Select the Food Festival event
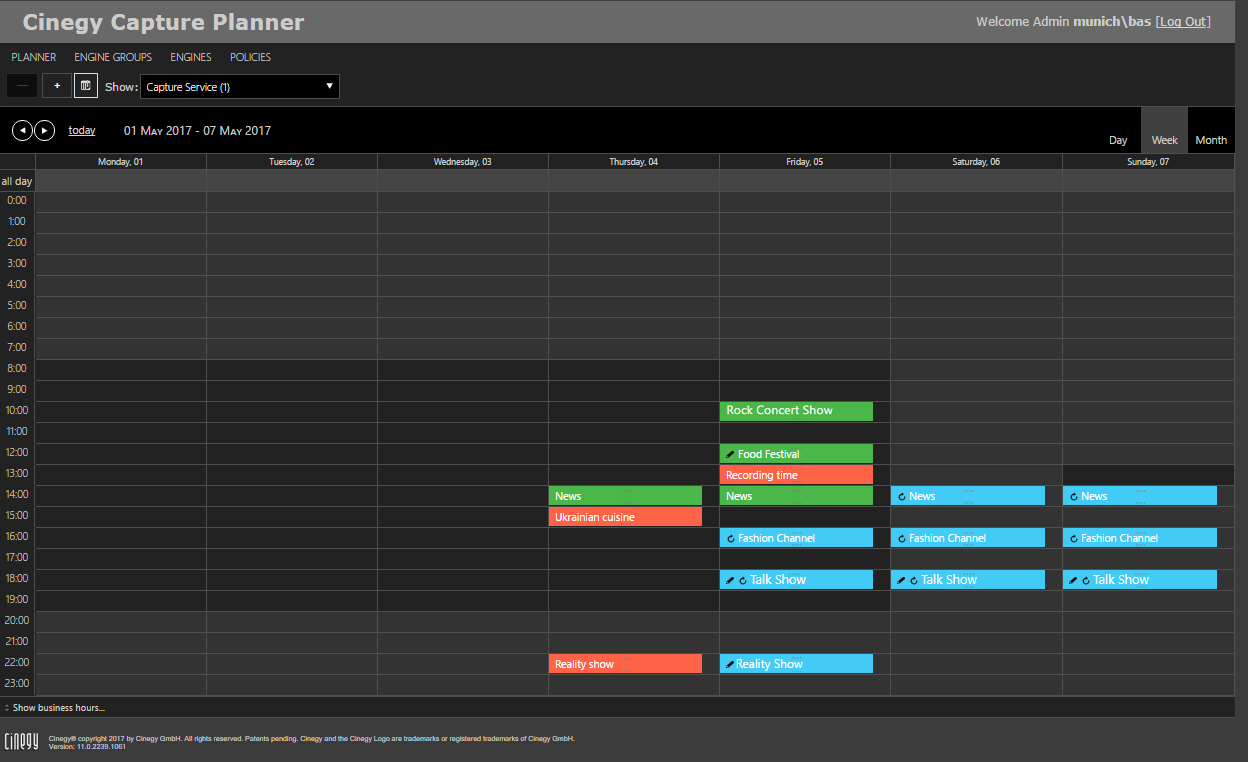Screen dimensions: 1248x762 (796, 454)
